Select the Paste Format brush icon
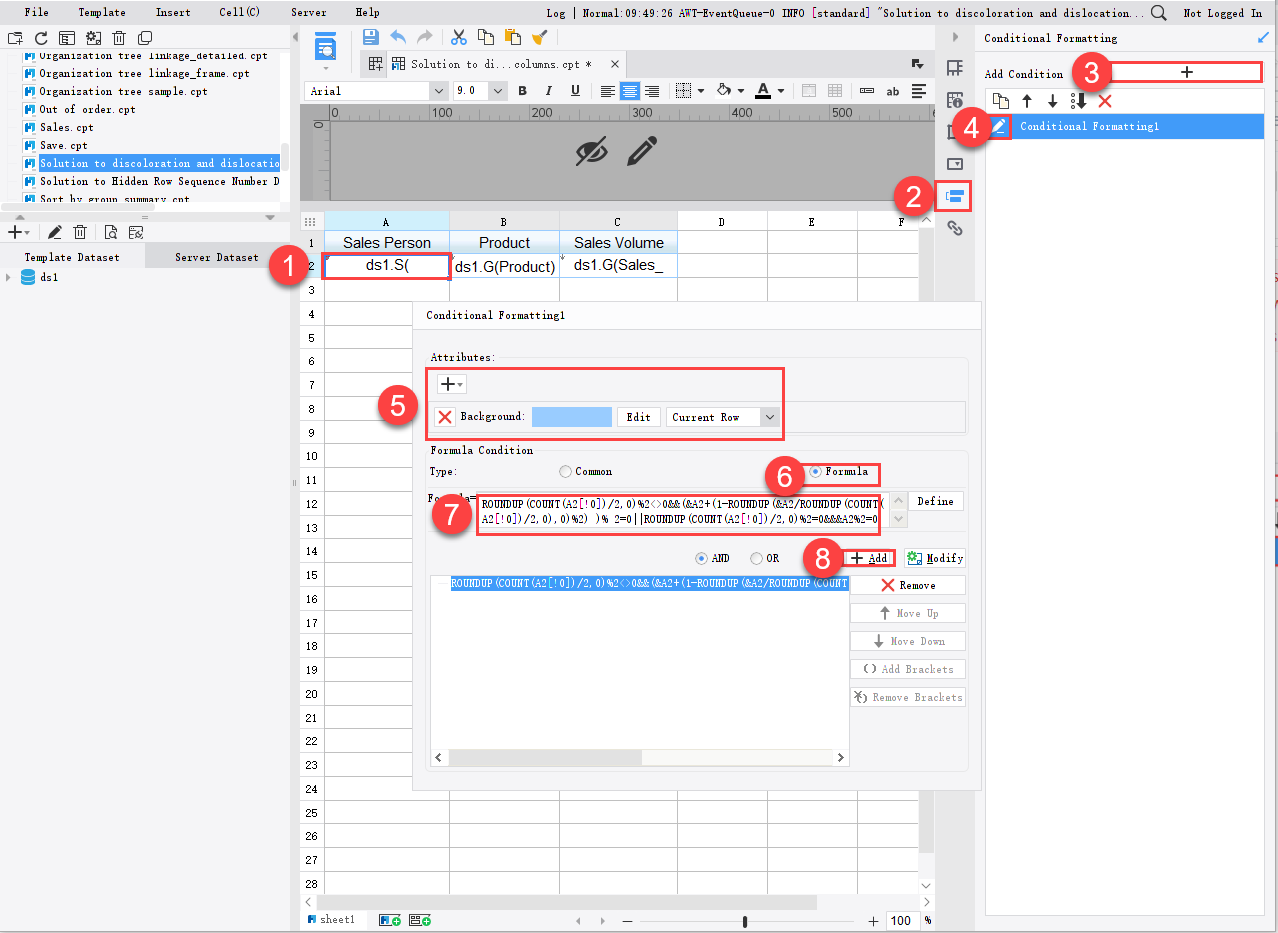The height and width of the screenshot is (933, 1278). coord(537,37)
